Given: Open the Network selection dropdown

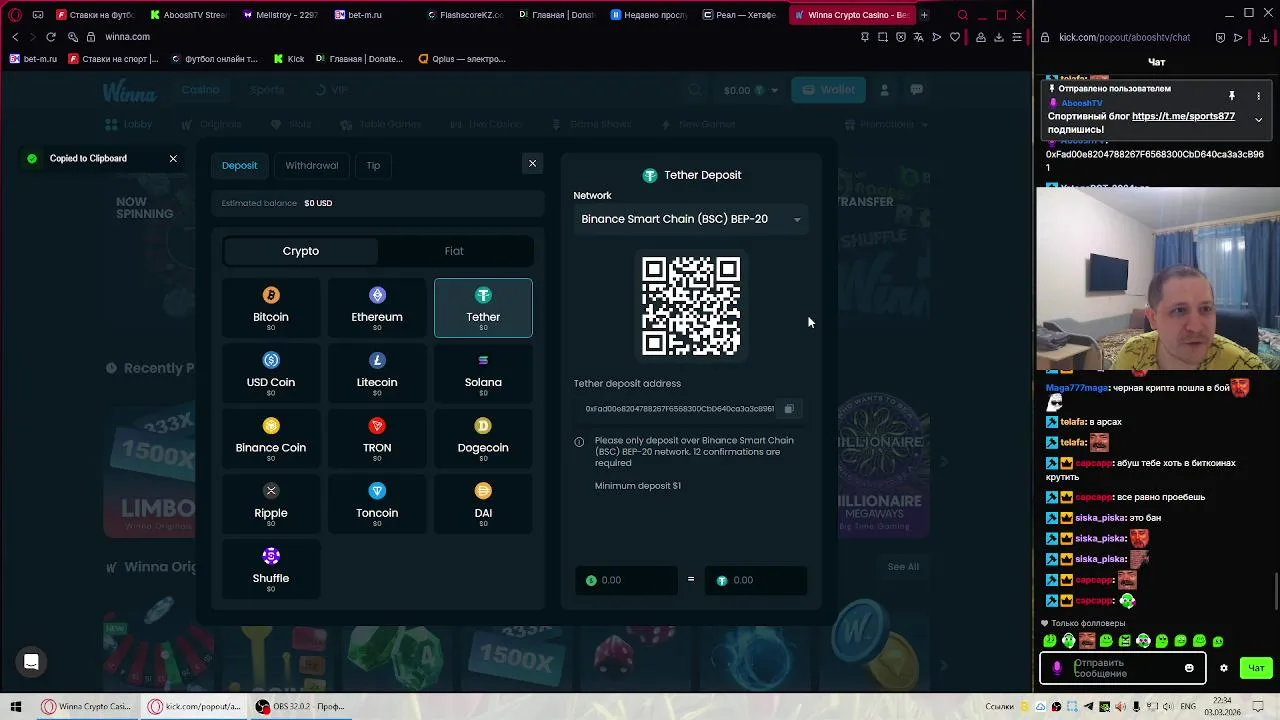Looking at the screenshot, I should click(691, 219).
